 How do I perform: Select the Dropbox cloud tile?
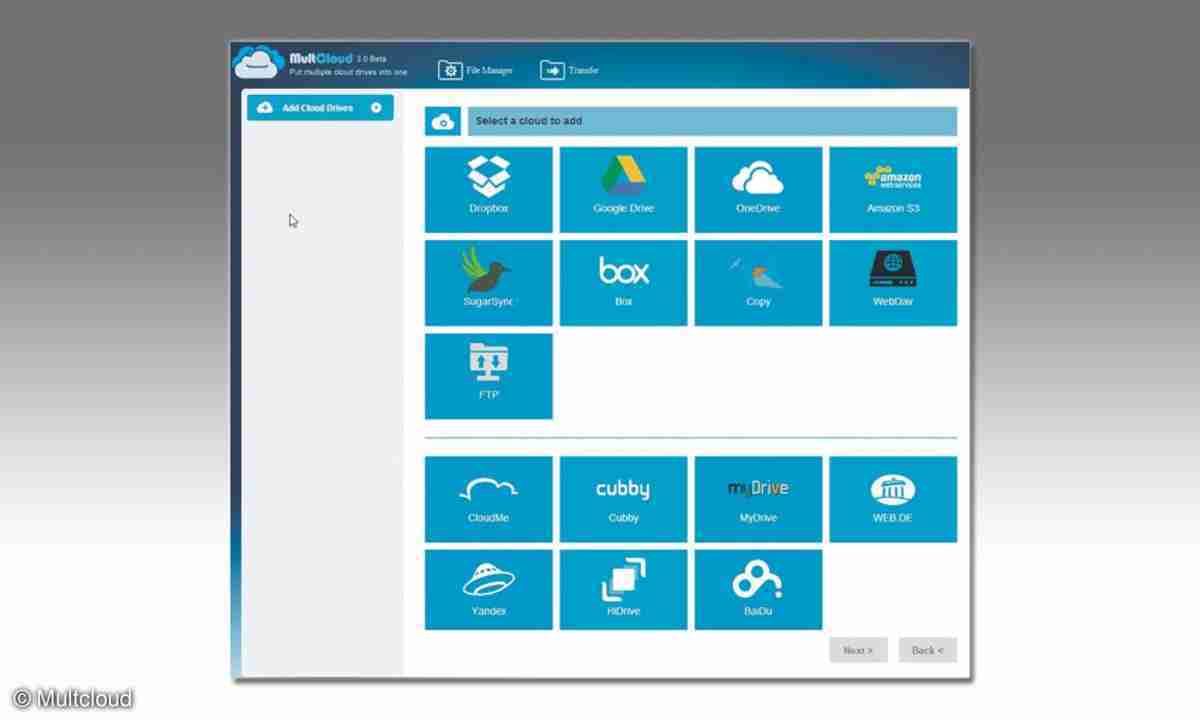pyautogui.click(x=488, y=190)
